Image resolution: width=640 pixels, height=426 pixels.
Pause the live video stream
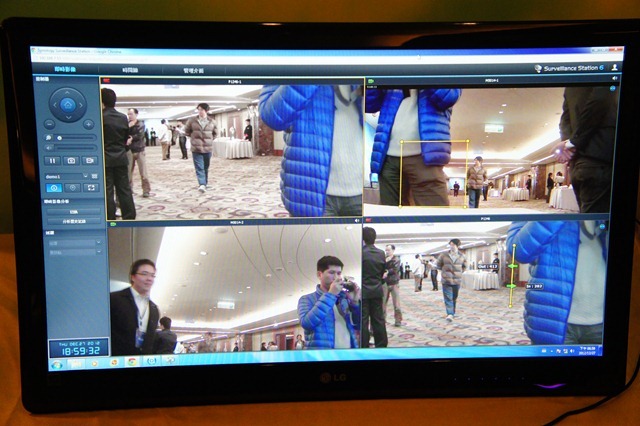52,161
